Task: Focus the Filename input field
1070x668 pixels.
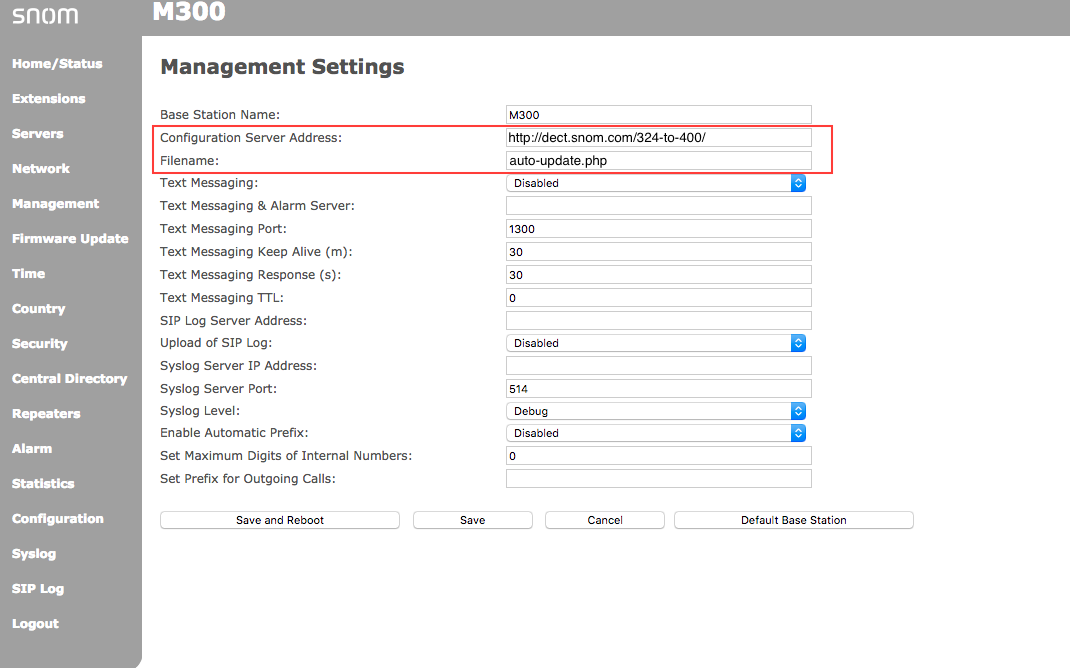Action: tap(659, 160)
